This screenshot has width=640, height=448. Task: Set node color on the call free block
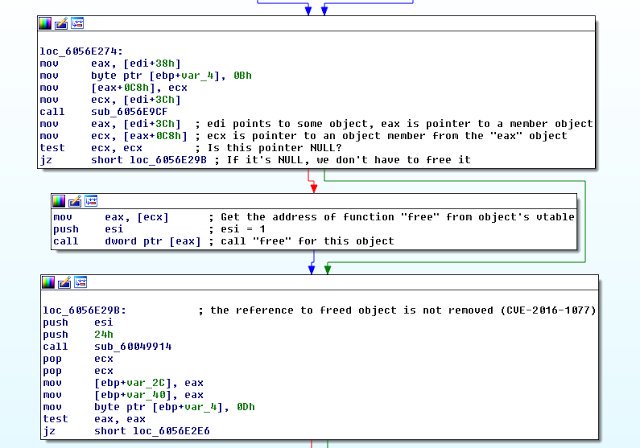(59, 202)
